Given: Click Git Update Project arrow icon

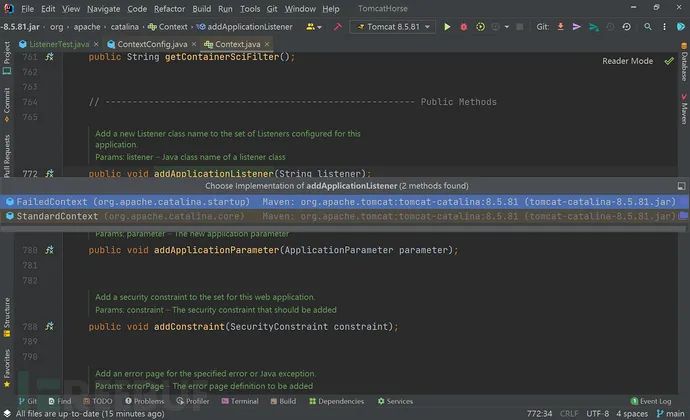Looking at the screenshot, I should point(560,27).
